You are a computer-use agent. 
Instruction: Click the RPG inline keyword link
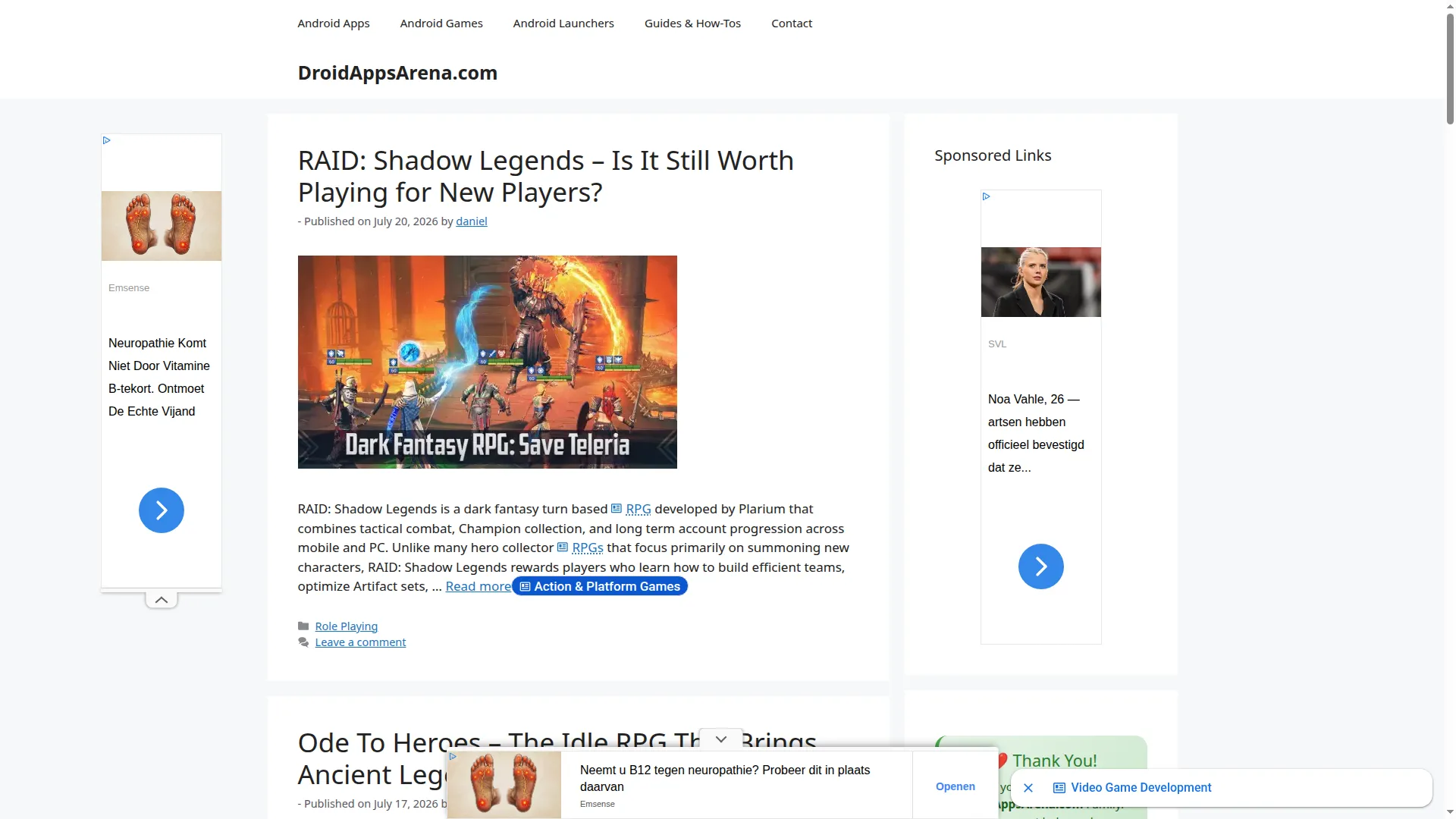[638, 509]
